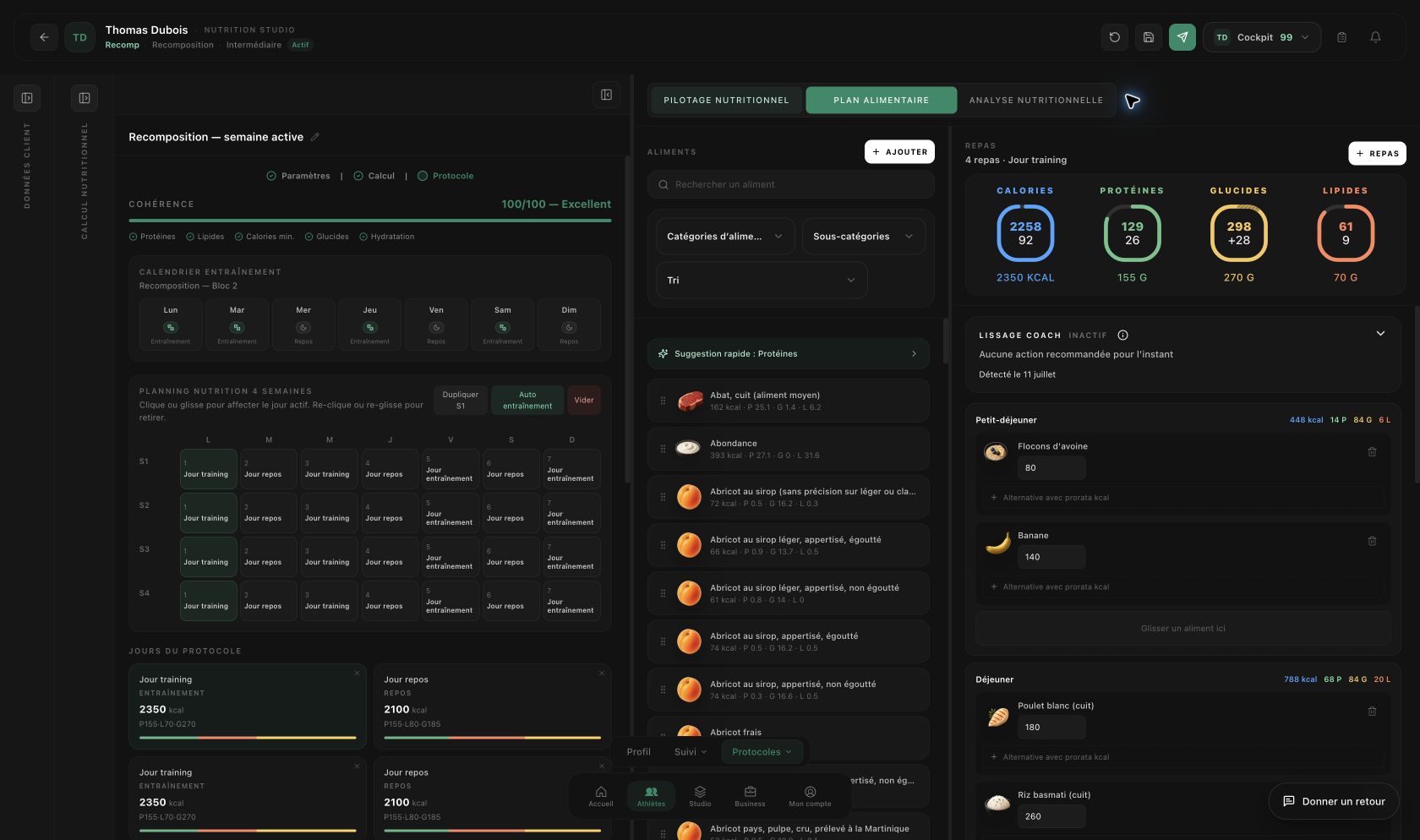This screenshot has width=1420, height=840.
Task: Delete Poulet blanc (cuit) with trash icon
Action: pos(1372,712)
